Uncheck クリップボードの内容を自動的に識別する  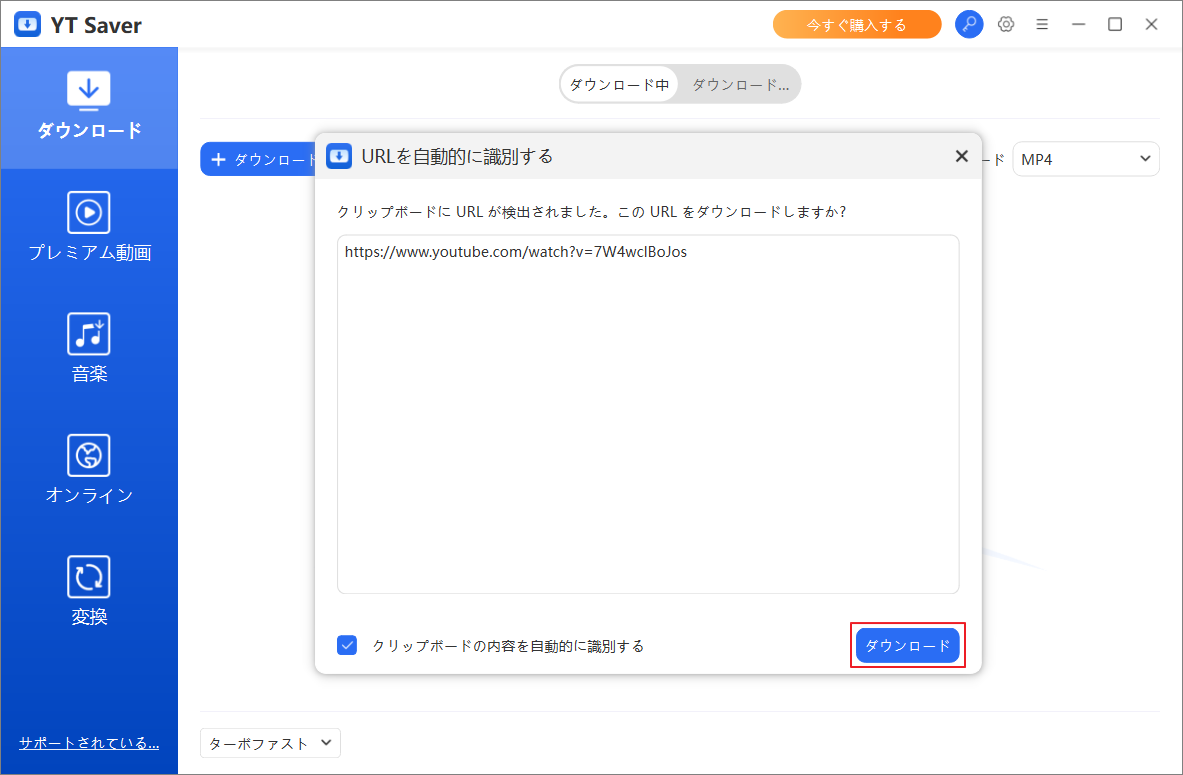tap(347, 645)
